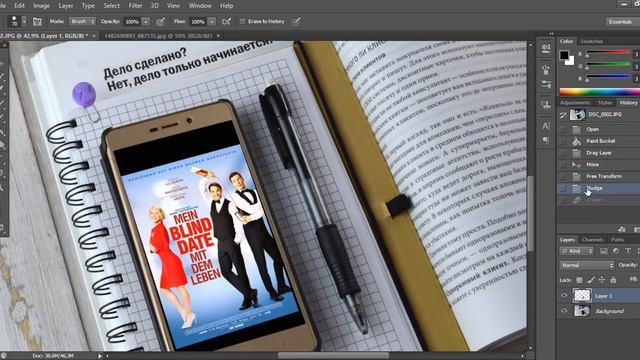Open the Opacity slider arrow
The width and height of the screenshot is (640, 360).
(x=146, y=22)
